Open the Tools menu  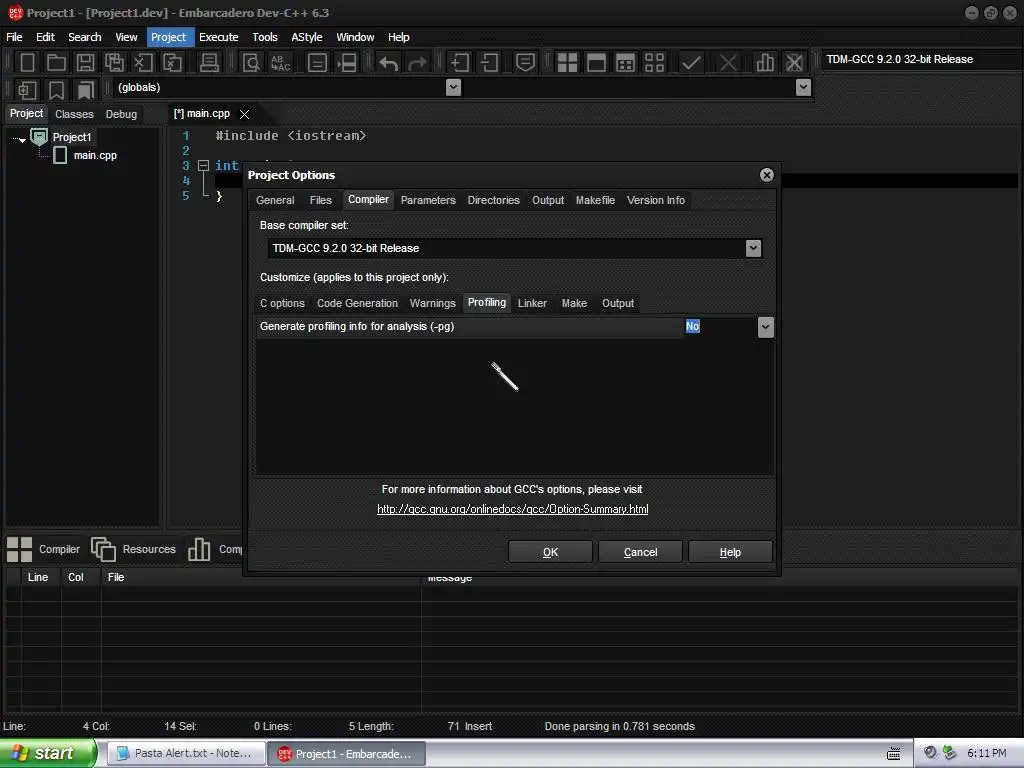(x=264, y=37)
